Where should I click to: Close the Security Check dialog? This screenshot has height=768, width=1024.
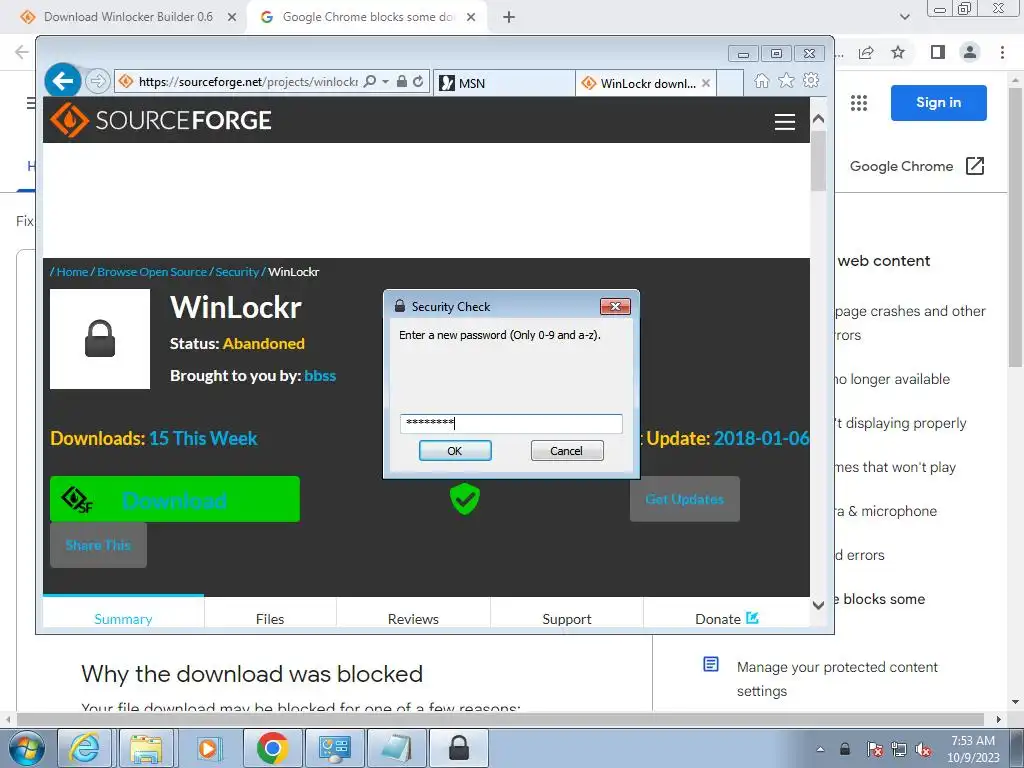tap(615, 306)
